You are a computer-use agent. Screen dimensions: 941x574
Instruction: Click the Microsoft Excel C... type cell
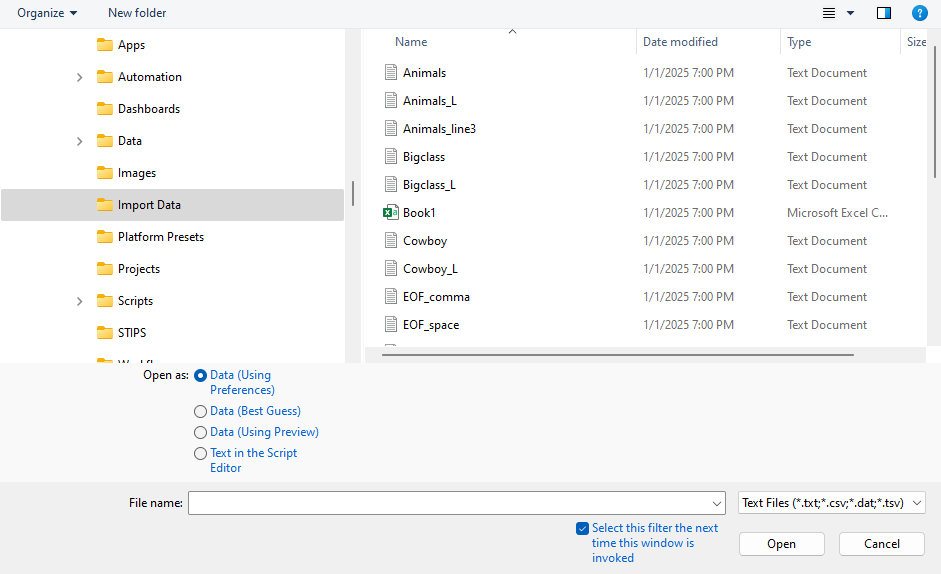(x=837, y=213)
